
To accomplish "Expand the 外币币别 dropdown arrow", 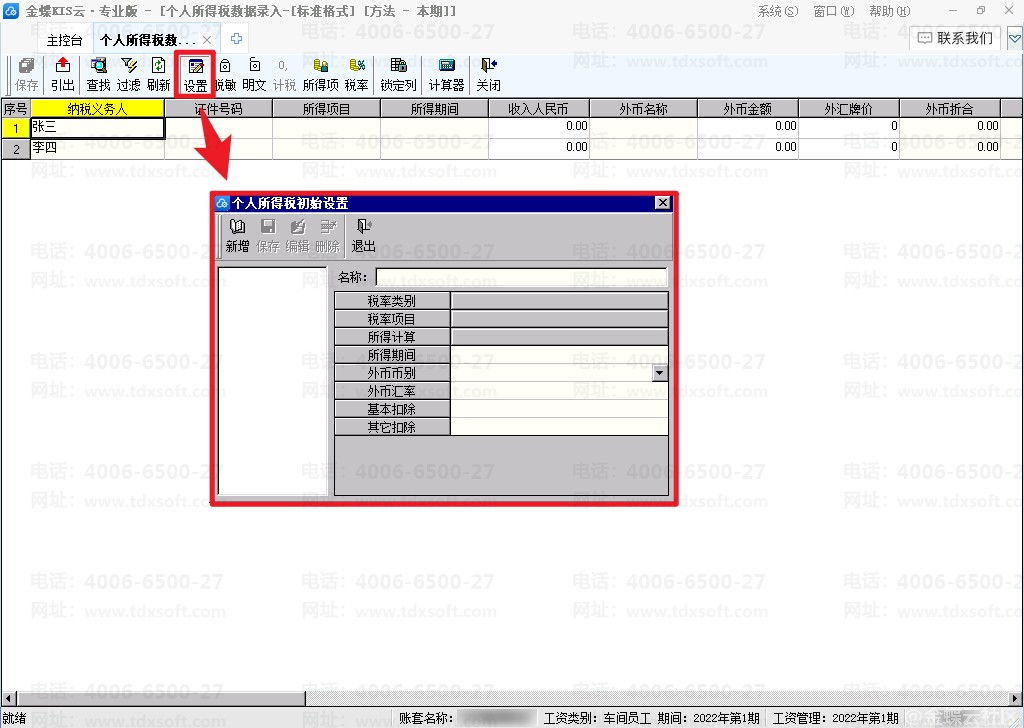I will point(660,373).
